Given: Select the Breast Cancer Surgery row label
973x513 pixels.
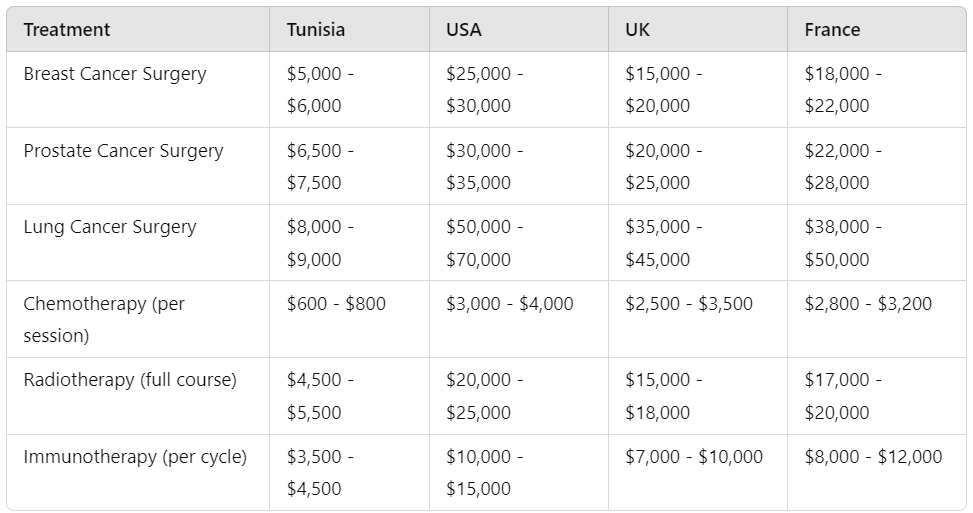Looking at the screenshot, I should (115, 74).
